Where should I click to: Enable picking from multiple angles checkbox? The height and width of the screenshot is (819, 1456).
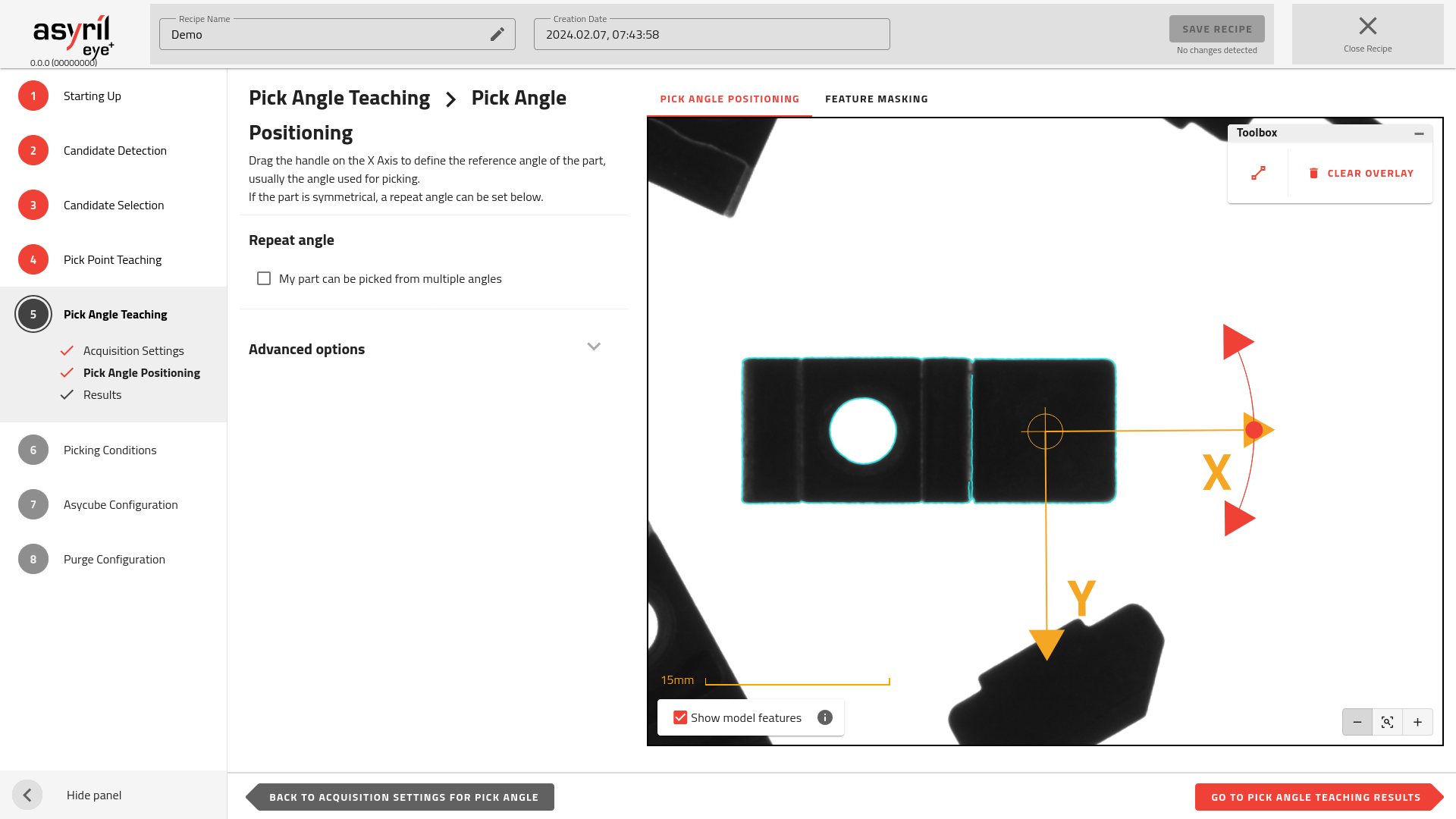(264, 278)
